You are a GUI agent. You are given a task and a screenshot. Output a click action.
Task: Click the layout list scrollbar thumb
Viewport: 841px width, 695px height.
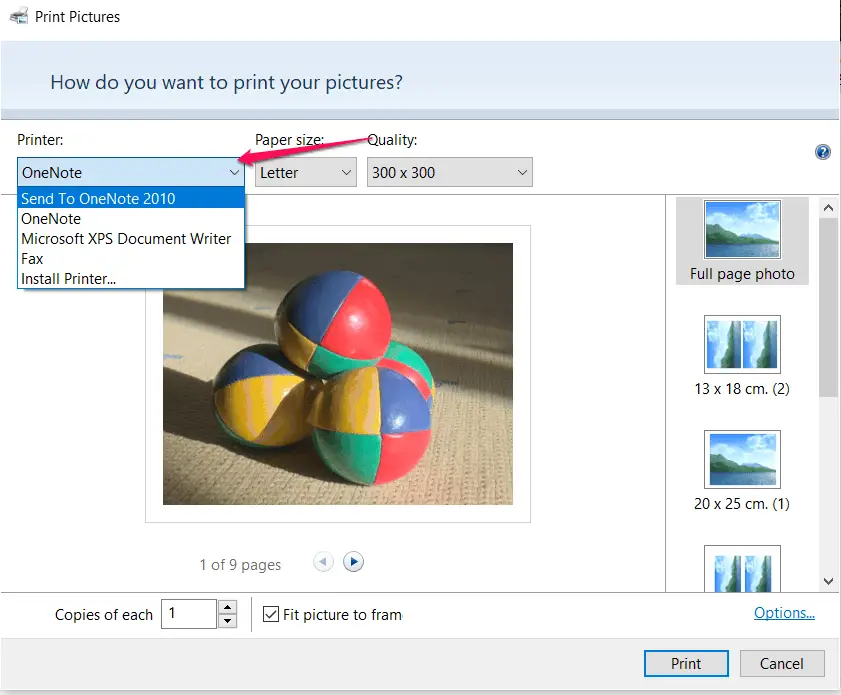(828, 307)
